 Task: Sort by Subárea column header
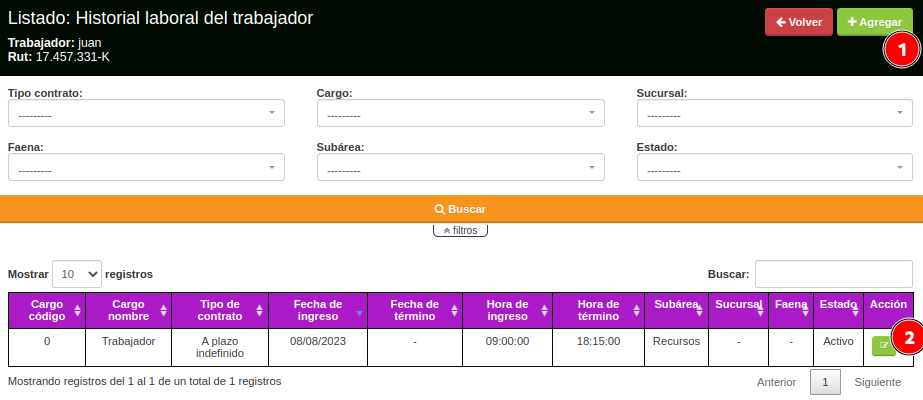coord(676,311)
